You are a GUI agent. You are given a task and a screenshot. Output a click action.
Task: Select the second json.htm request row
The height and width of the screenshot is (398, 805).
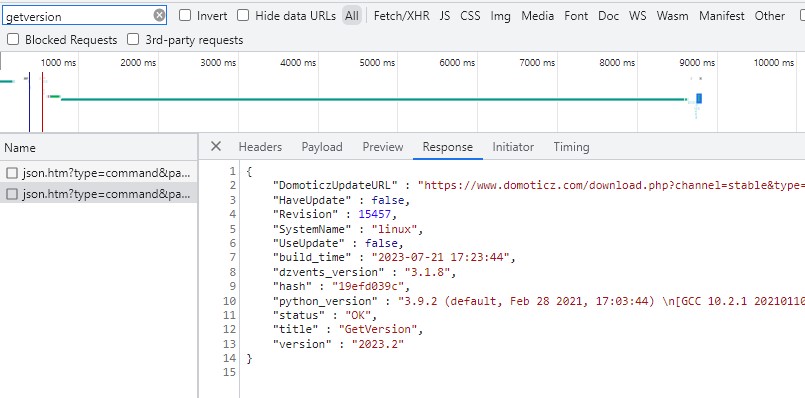(x=98, y=194)
